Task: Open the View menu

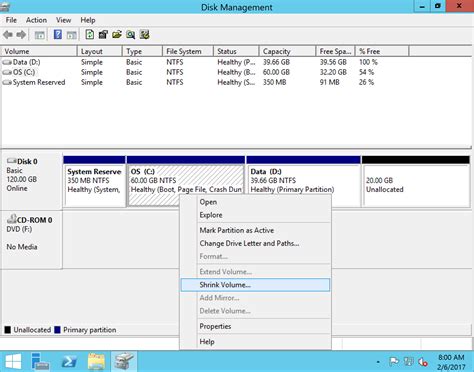Action: point(63,20)
